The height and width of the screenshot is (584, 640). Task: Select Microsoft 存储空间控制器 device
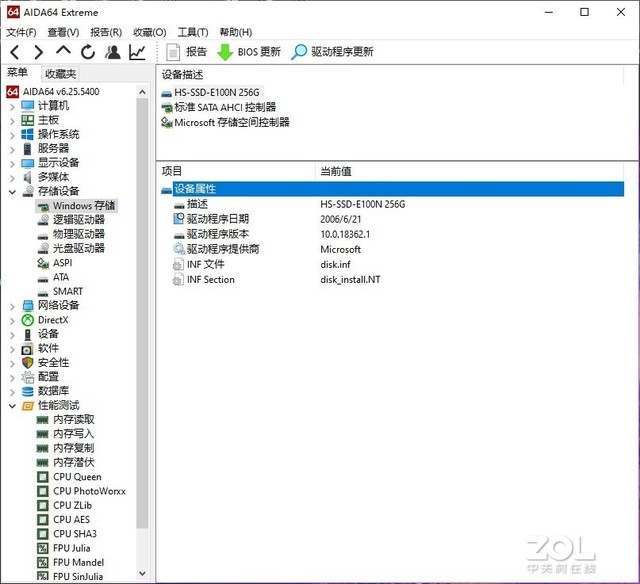pos(226,122)
